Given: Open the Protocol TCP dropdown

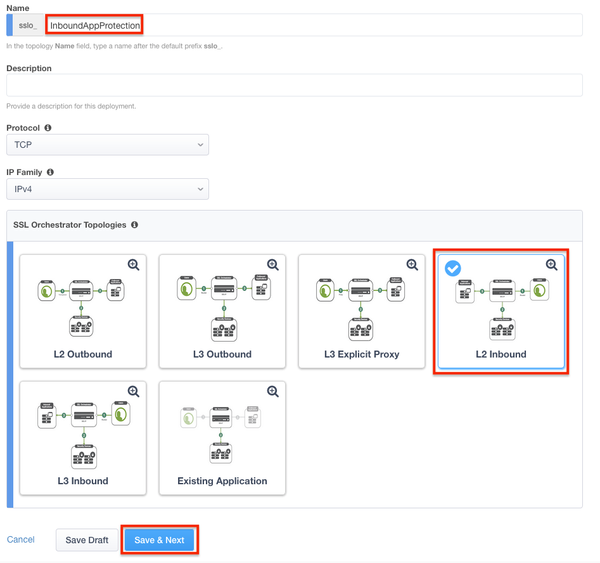Looking at the screenshot, I should (107, 145).
